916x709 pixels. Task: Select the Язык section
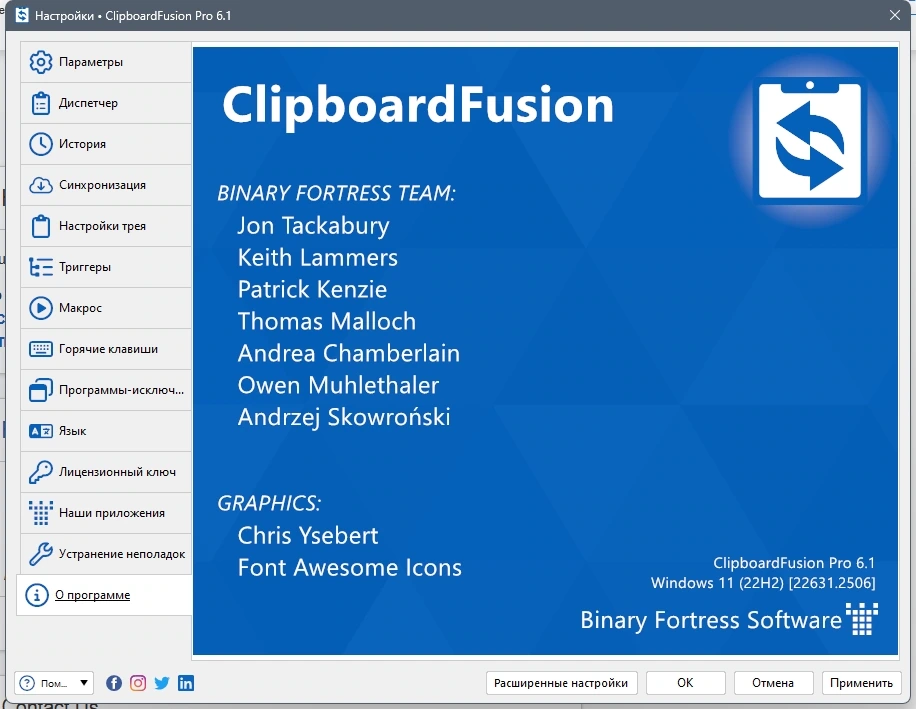106,431
